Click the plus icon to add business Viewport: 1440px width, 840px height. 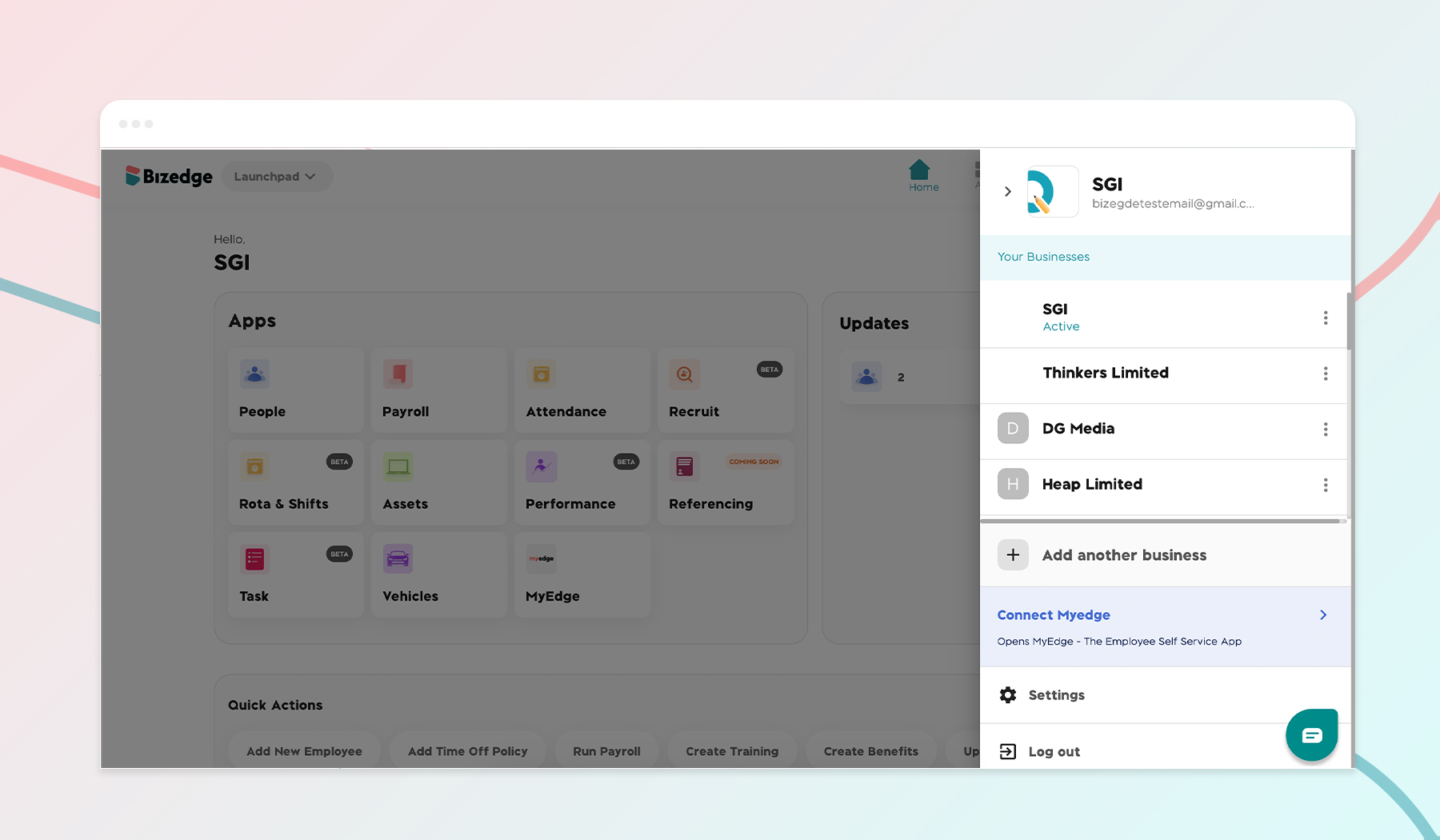(1013, 555)
